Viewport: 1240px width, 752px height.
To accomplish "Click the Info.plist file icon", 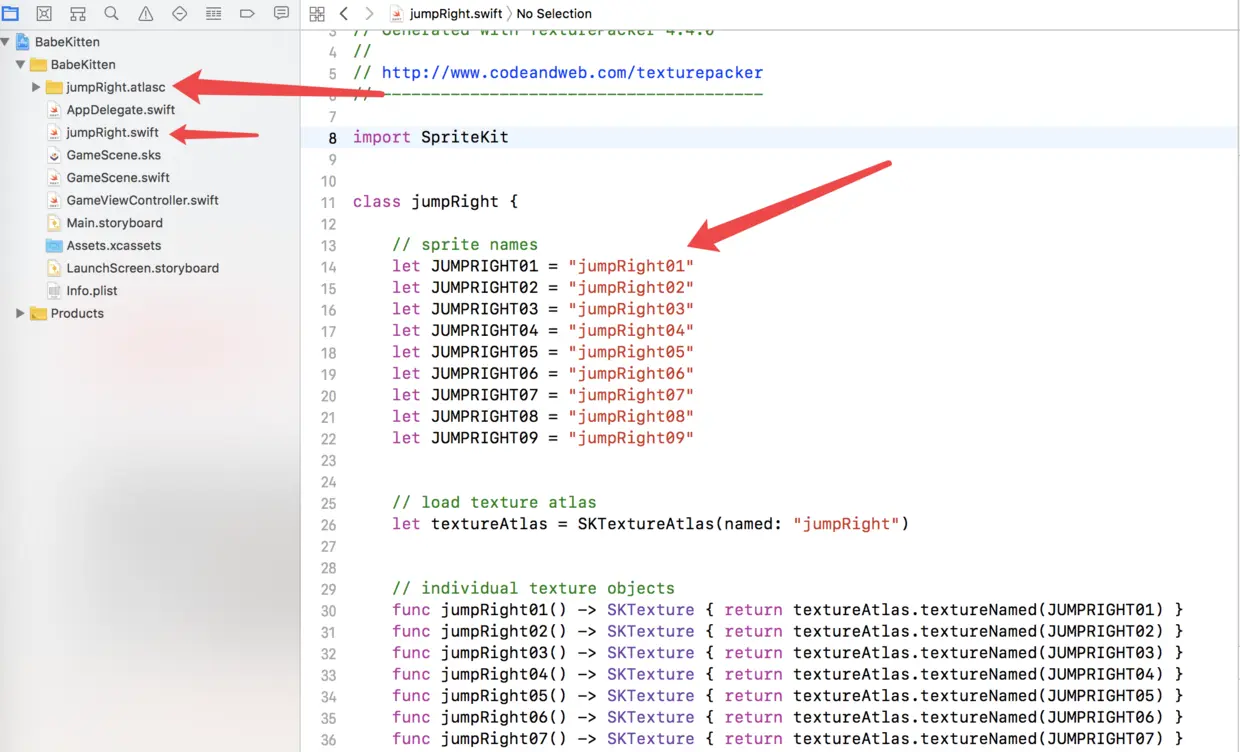I will click(55, 291).
